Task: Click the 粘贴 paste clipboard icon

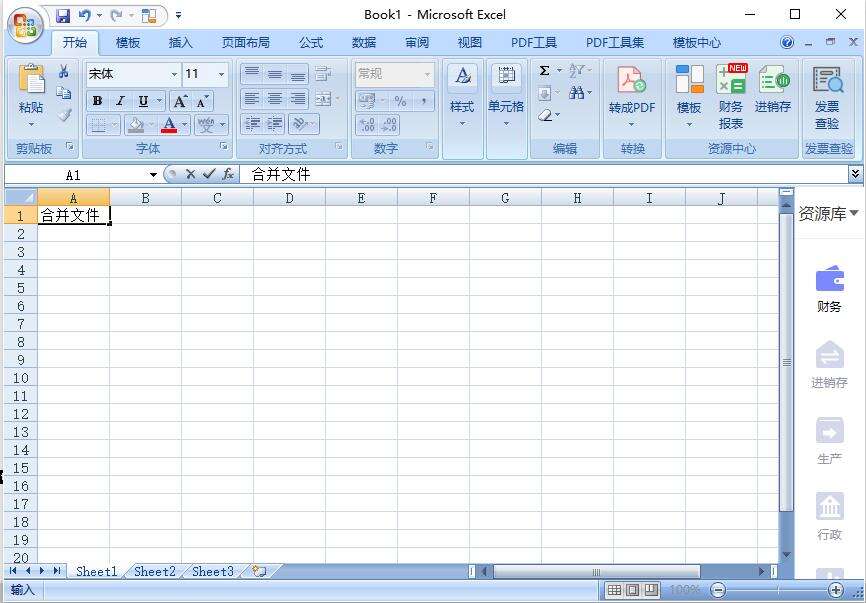Action: point(31,79)
